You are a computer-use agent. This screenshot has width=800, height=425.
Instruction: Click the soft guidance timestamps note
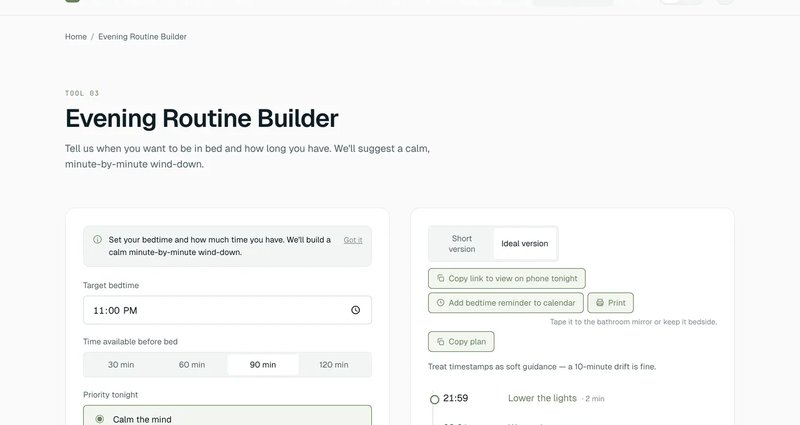[x=542, y=367]
